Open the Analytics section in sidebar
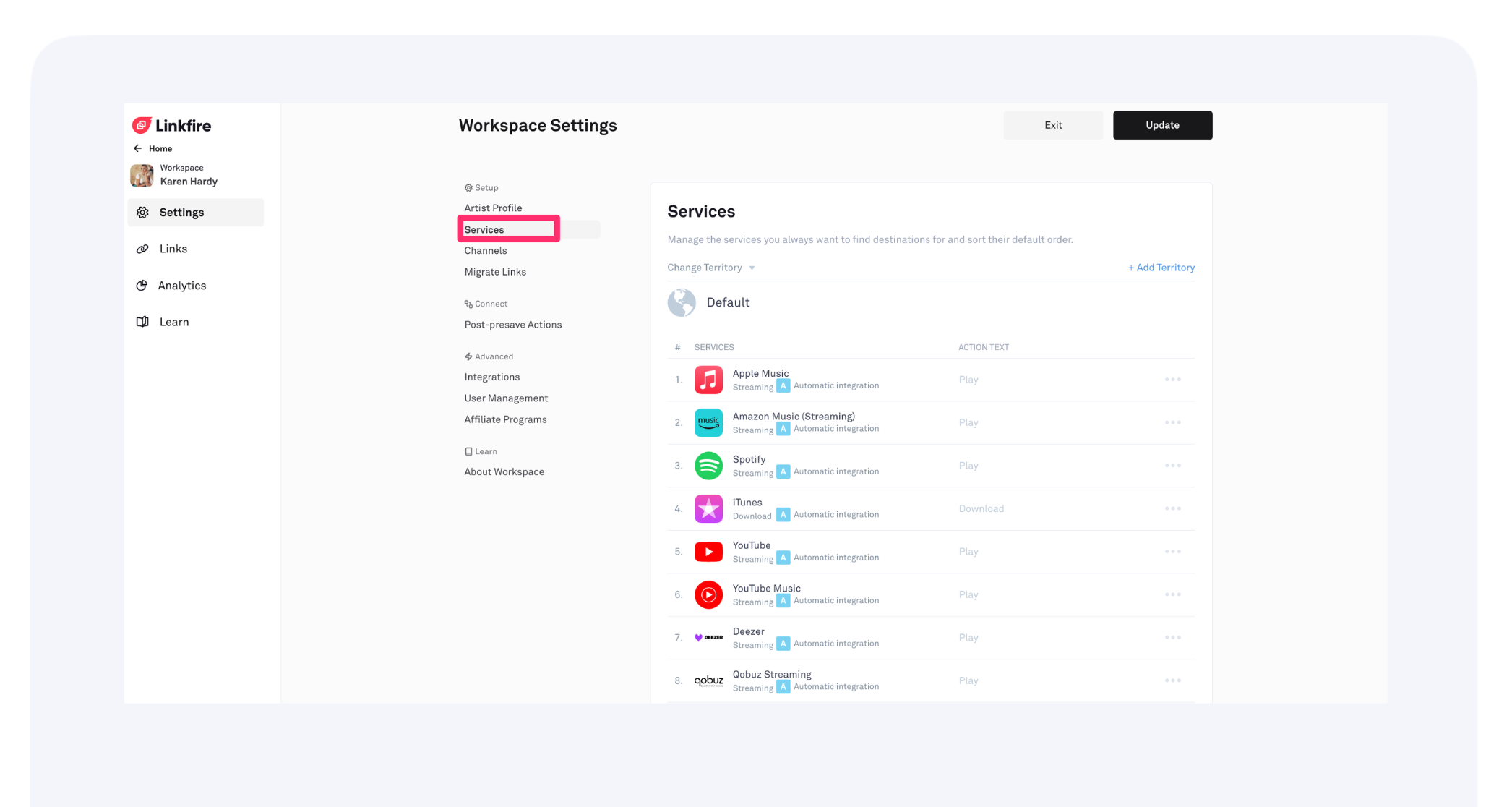Viewport: 1512px width, 807px height. pos(181,286)
